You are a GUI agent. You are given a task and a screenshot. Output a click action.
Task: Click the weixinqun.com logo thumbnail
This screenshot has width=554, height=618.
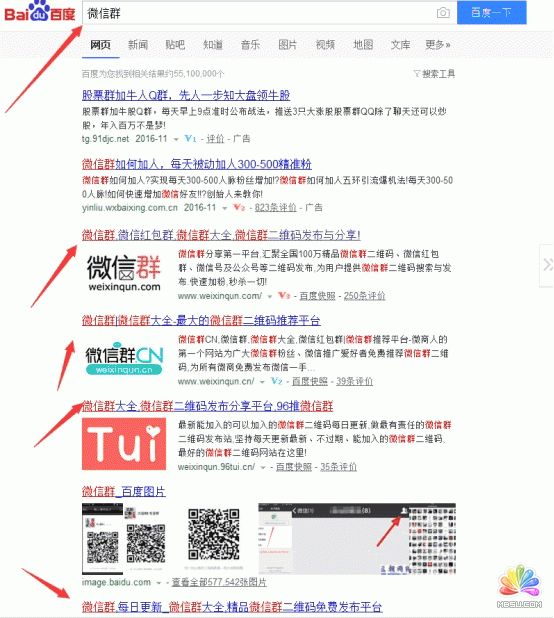(x=124, y=273)
